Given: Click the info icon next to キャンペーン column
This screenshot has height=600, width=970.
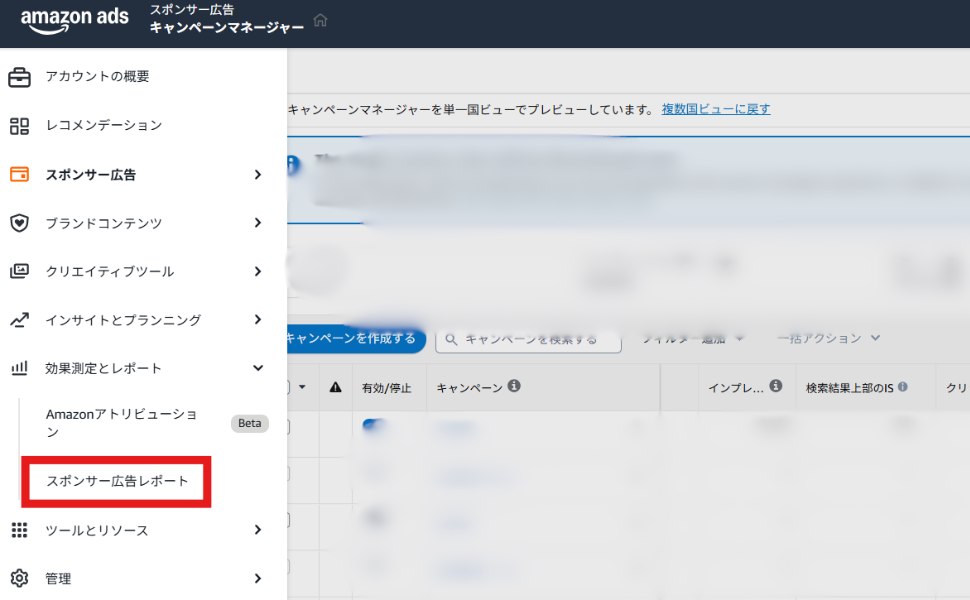Looking at the screenshot, I should (x=514, y=386).
